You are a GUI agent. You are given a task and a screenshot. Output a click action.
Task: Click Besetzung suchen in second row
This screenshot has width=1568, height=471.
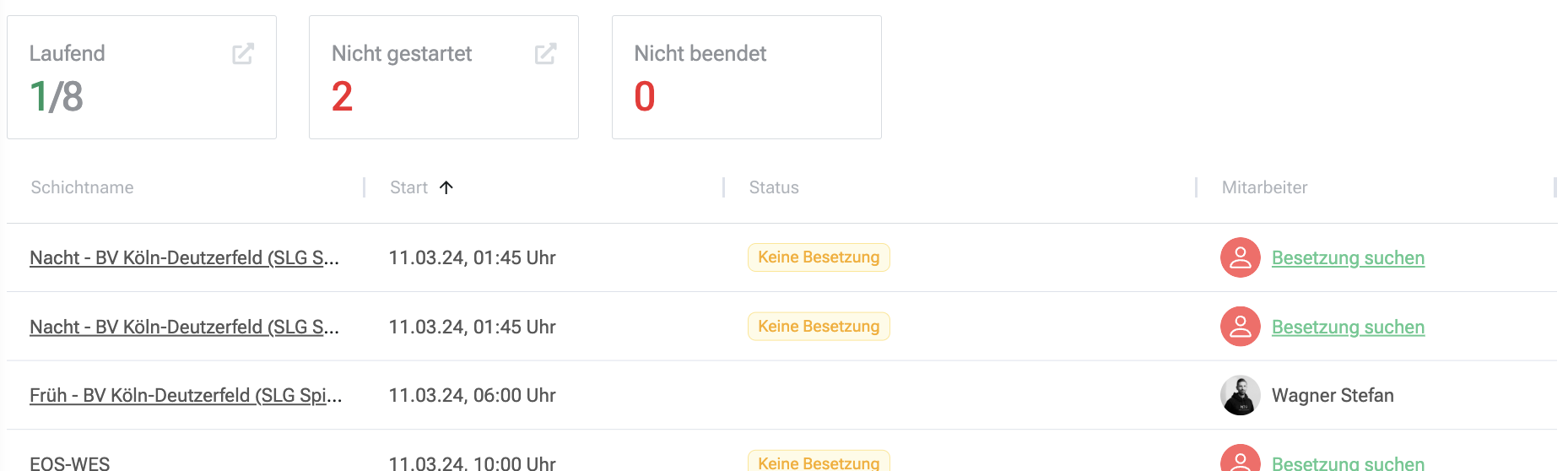[1348, 327]
